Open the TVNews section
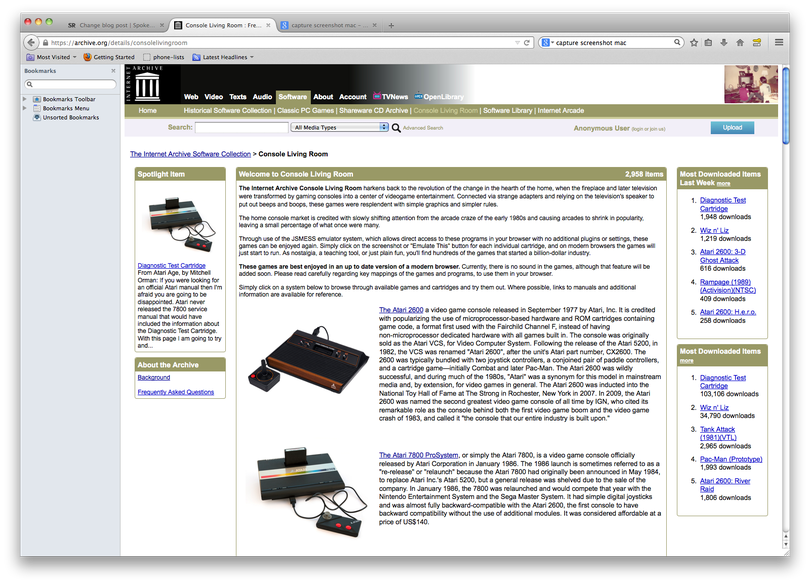 click(391, 97)
